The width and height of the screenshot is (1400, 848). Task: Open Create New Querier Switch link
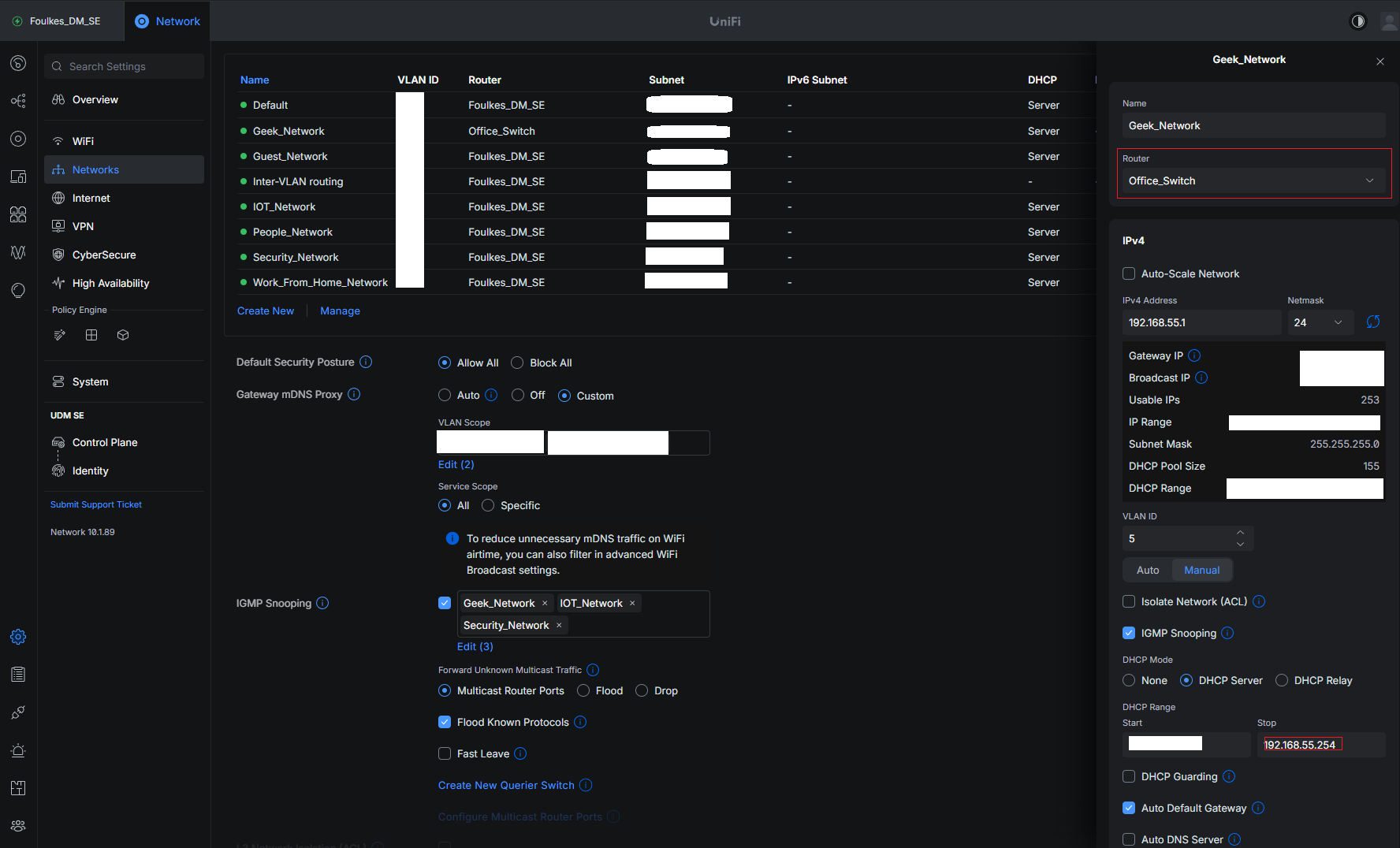click(506, 785)
